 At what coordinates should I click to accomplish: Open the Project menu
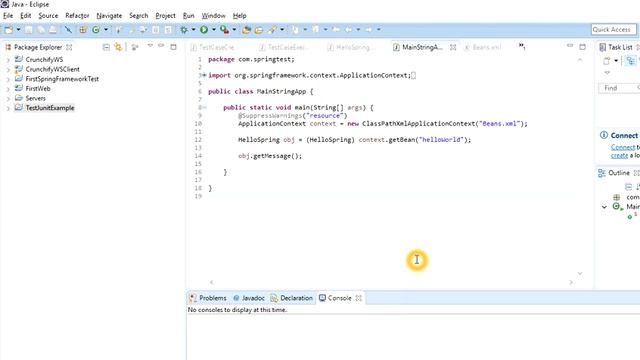(165, 16)
